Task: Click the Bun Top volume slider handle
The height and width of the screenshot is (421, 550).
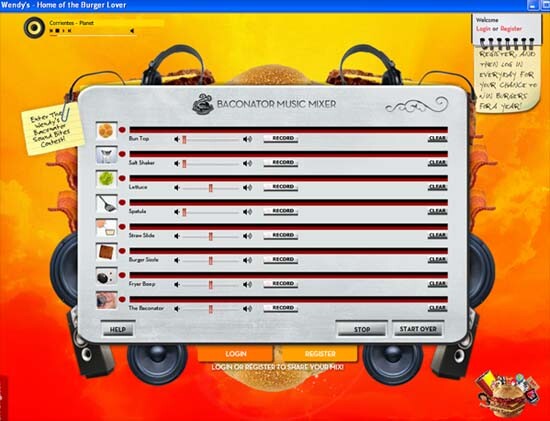Action: (x=184, y=139)
